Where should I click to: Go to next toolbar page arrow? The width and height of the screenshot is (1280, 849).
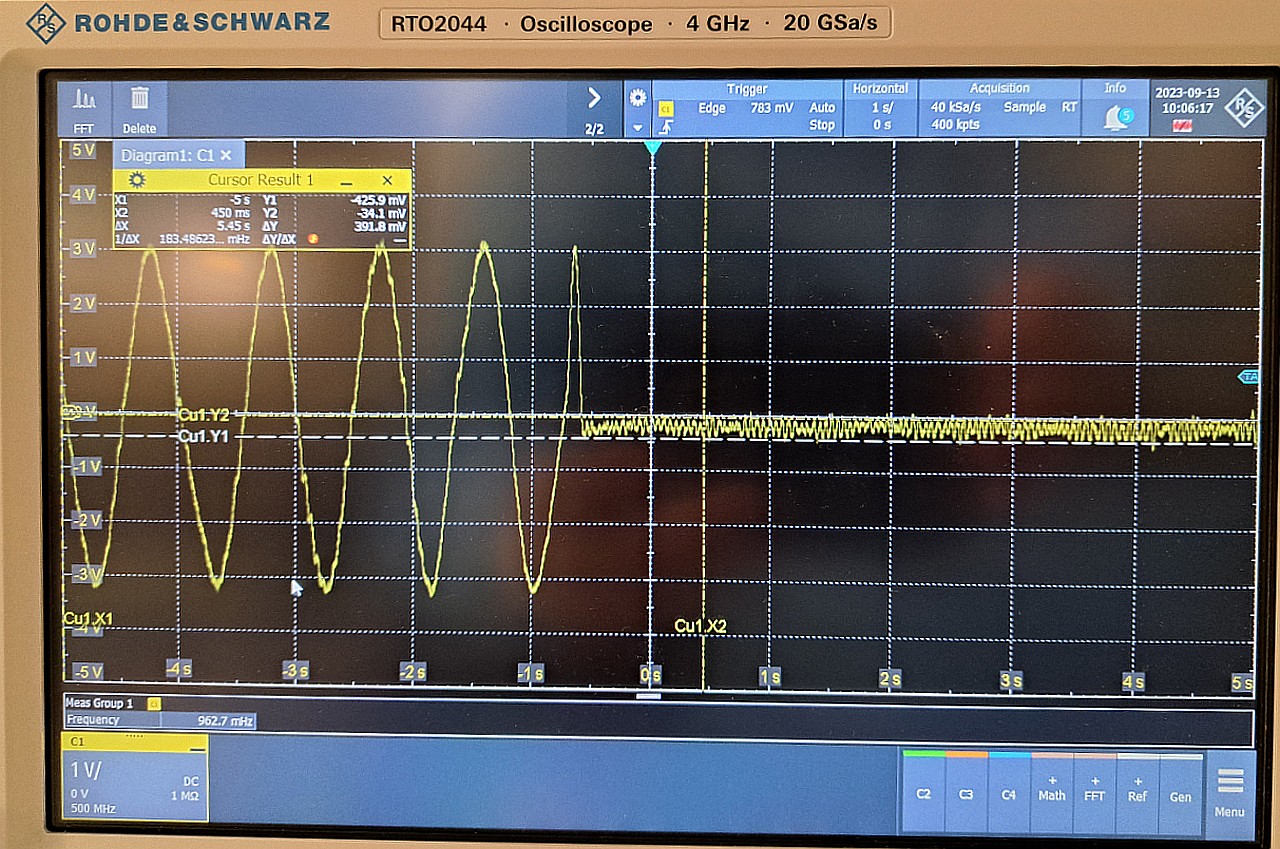pyautogui.click(x=594, y=99)
